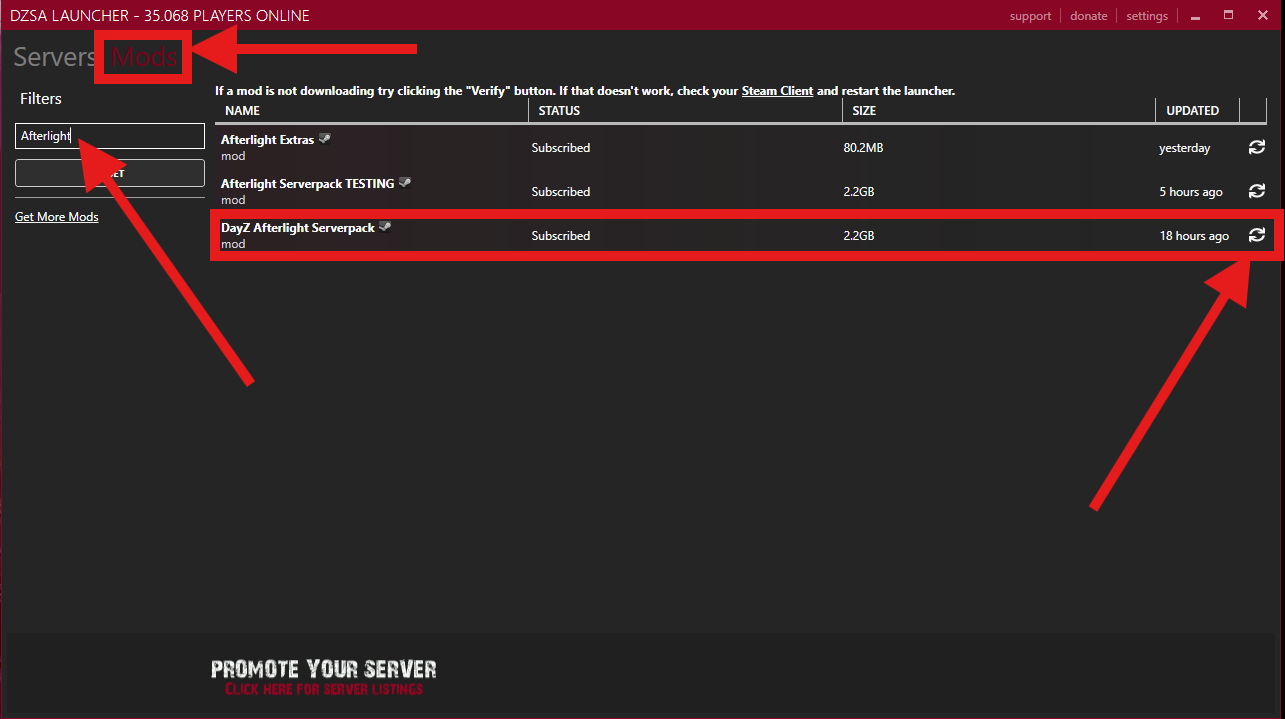Refresh the Afterlight Serverpack TESTING mod

coord(1257,191)
